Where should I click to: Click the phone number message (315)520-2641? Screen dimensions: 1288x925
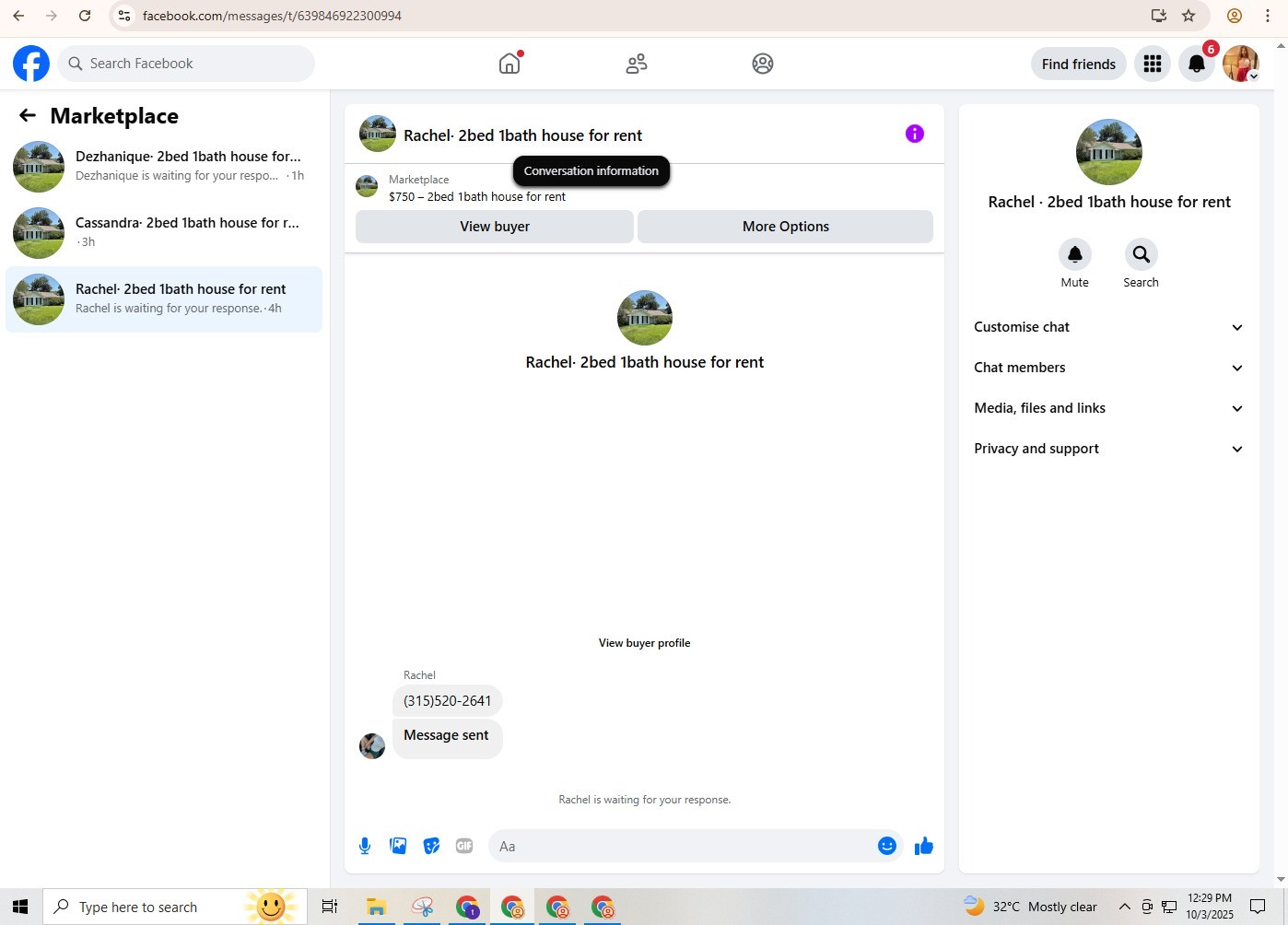pyautogui.click(x=448, y=701)
